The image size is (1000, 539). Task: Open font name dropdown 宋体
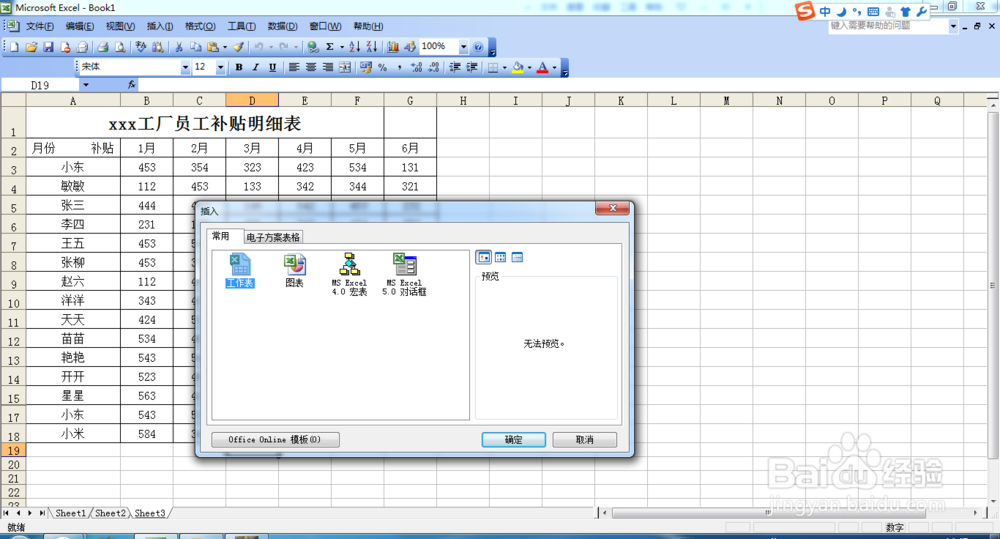[185, 67]
